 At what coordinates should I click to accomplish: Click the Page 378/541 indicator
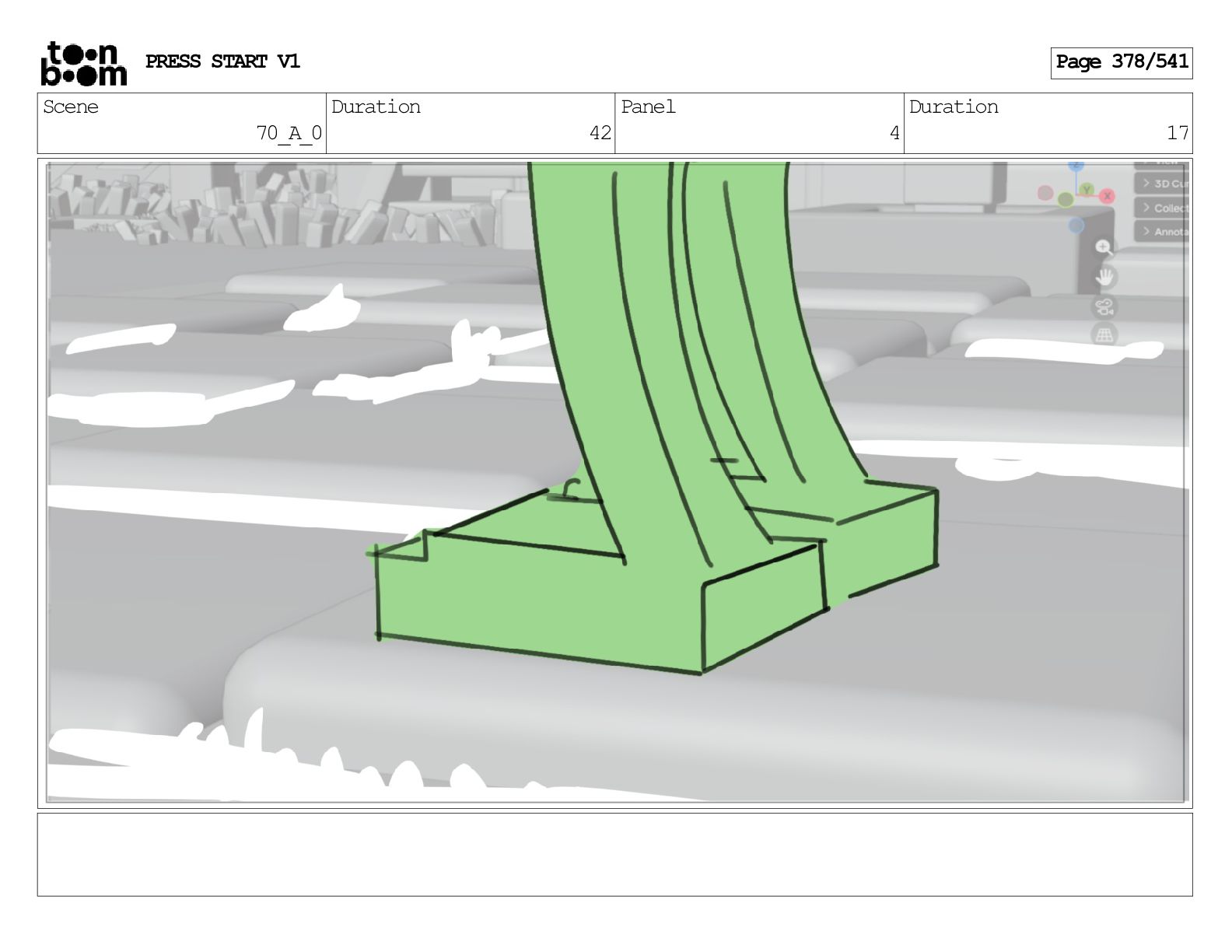tap(1121, 62)
